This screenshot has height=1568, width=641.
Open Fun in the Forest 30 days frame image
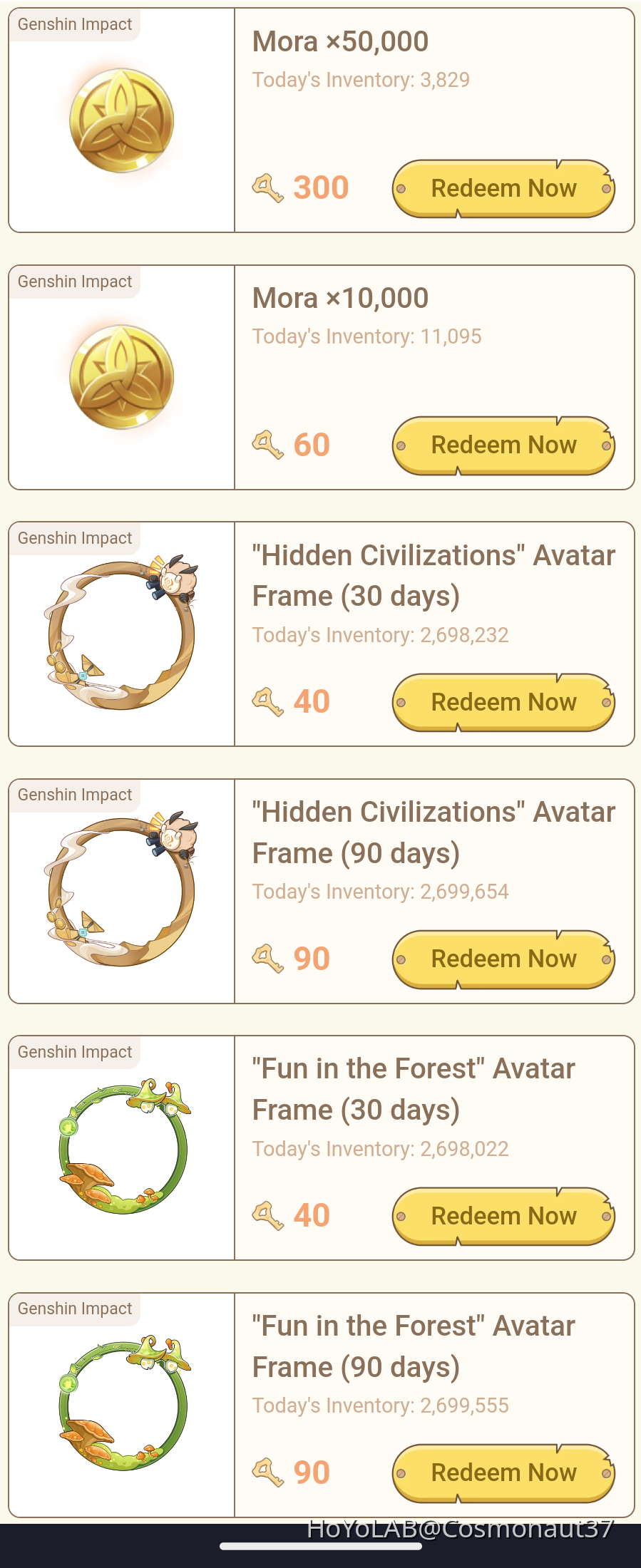tap(122, 1147)
